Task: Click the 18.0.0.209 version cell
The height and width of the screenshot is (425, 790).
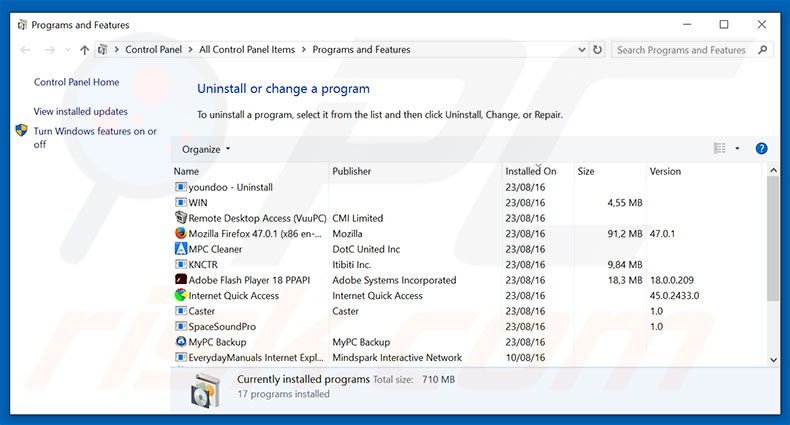Action: [x=672, y=280]
